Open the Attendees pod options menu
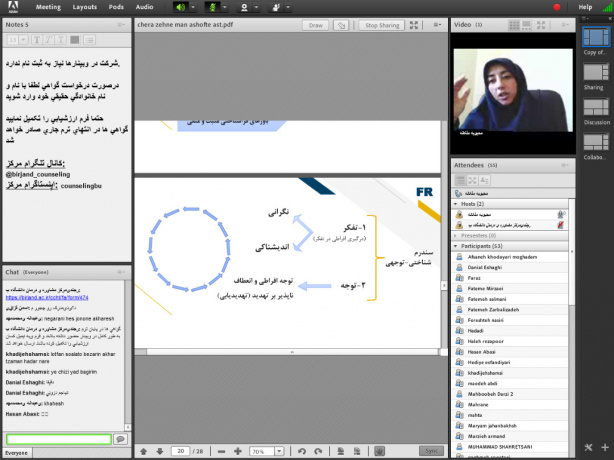The height and width of the screenshot is (460, 614). [x=565, y=165]
